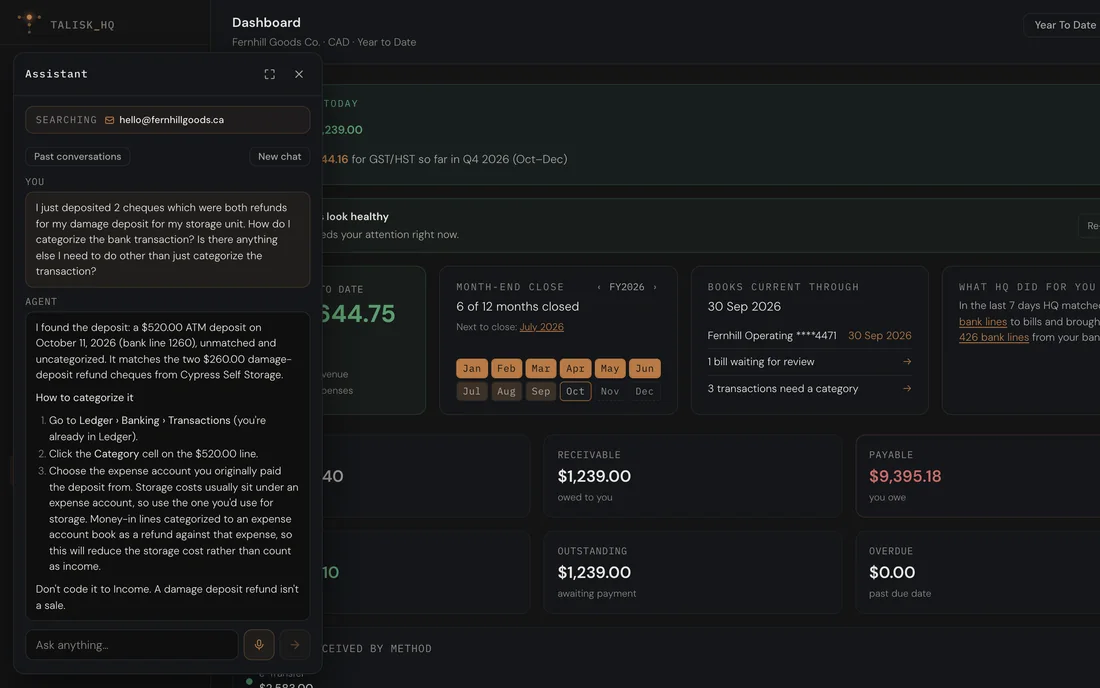Click the Dashboard page title
This screenshot has height=688, width=1100.
(x=266, y=23)
